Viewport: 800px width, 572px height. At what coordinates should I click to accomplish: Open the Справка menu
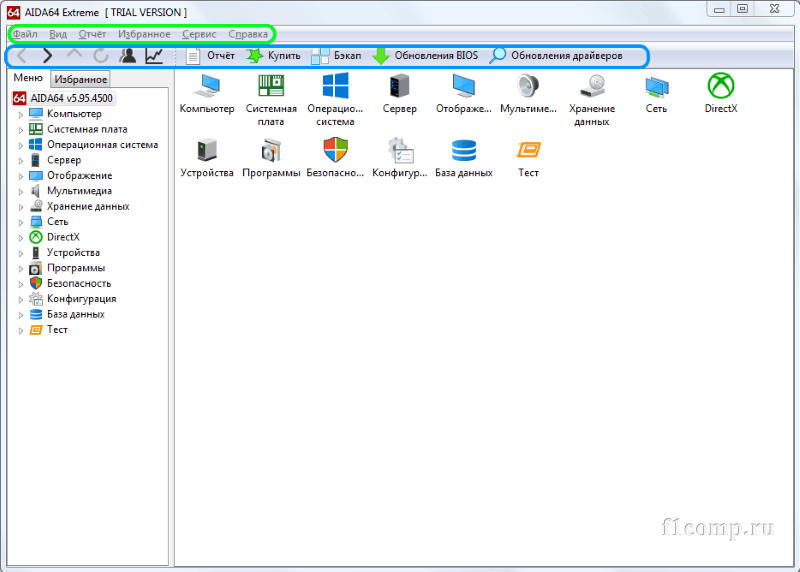(248, 34)
